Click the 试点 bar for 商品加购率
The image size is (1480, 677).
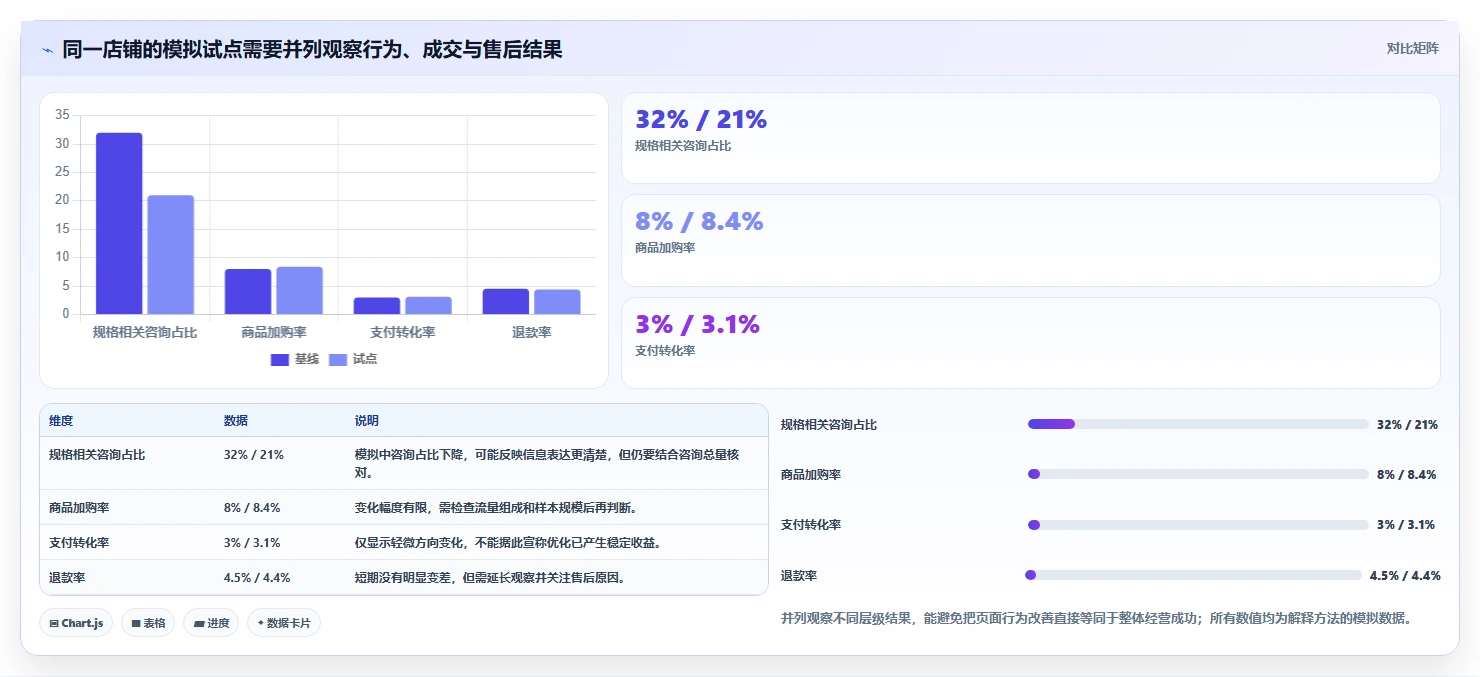(x=299, y=290)
